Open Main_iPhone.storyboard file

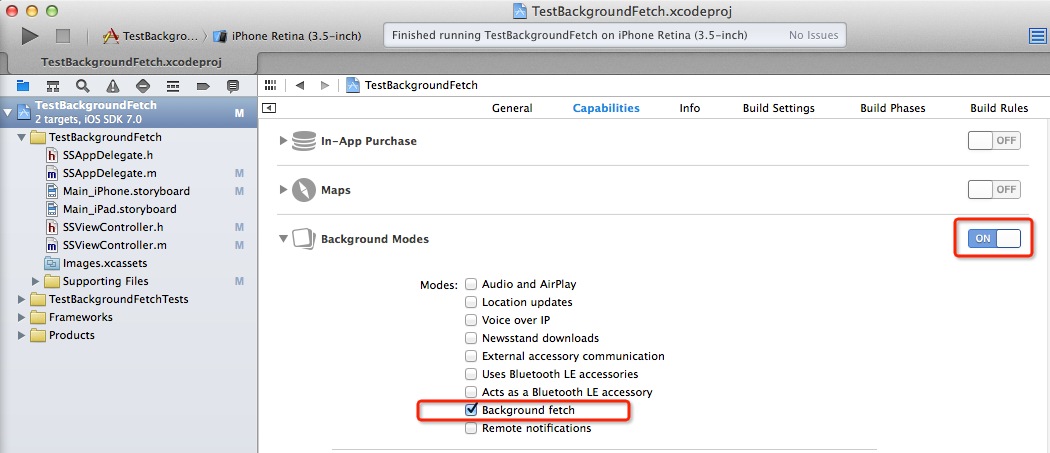[x=125, y=191]
